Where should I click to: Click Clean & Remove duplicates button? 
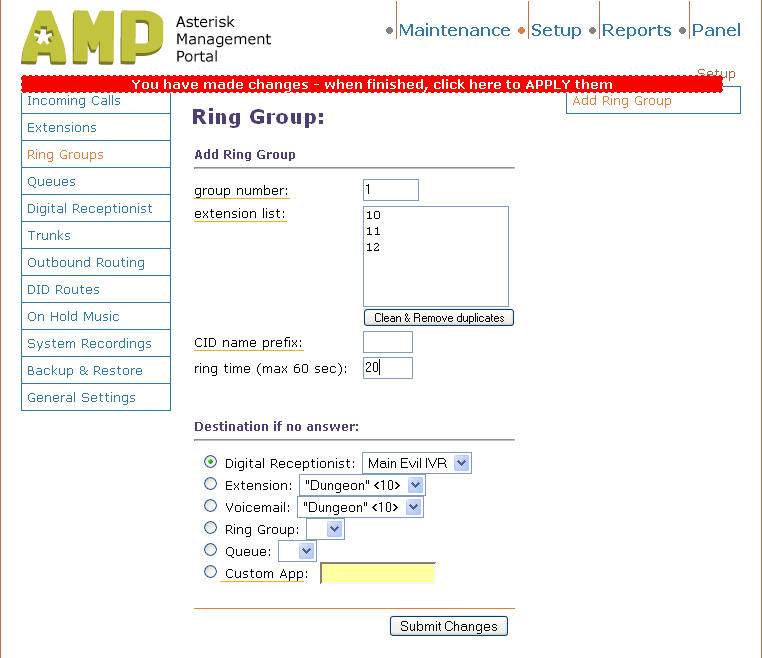pos(439,318)
